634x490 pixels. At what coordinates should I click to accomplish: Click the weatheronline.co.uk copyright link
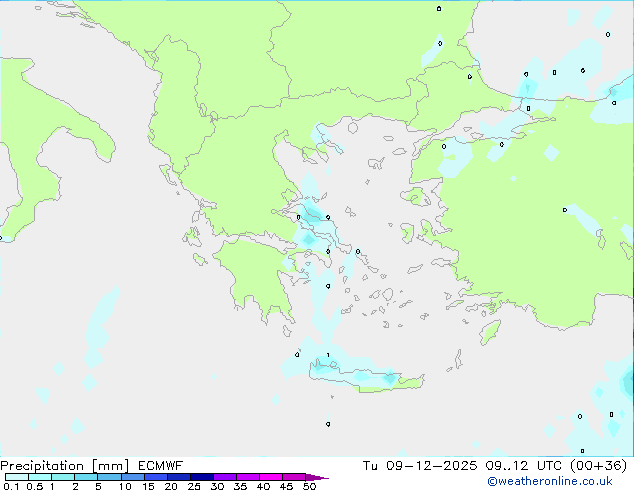click(550, 481)
